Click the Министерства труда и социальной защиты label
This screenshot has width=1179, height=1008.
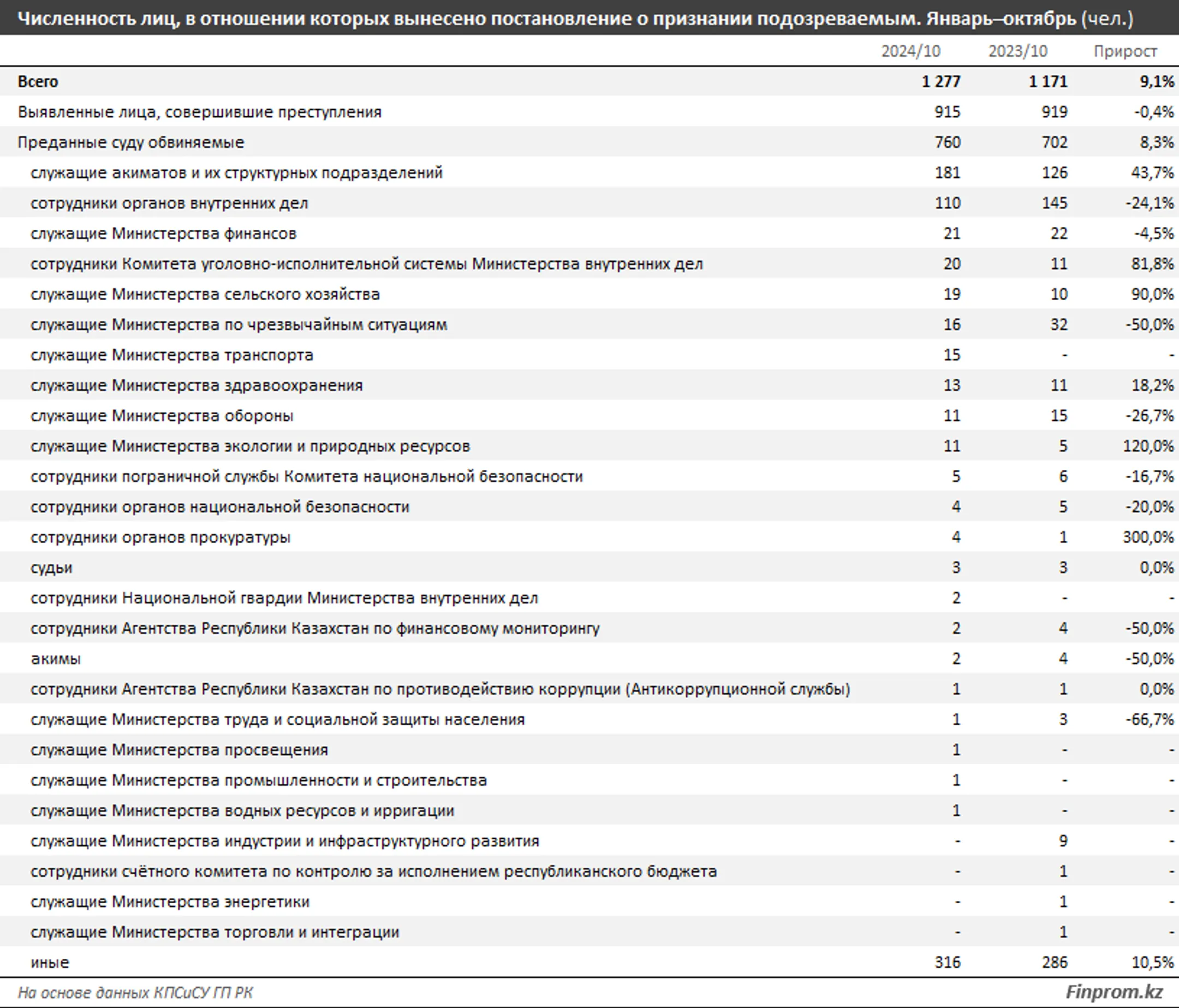pos(278,720)
